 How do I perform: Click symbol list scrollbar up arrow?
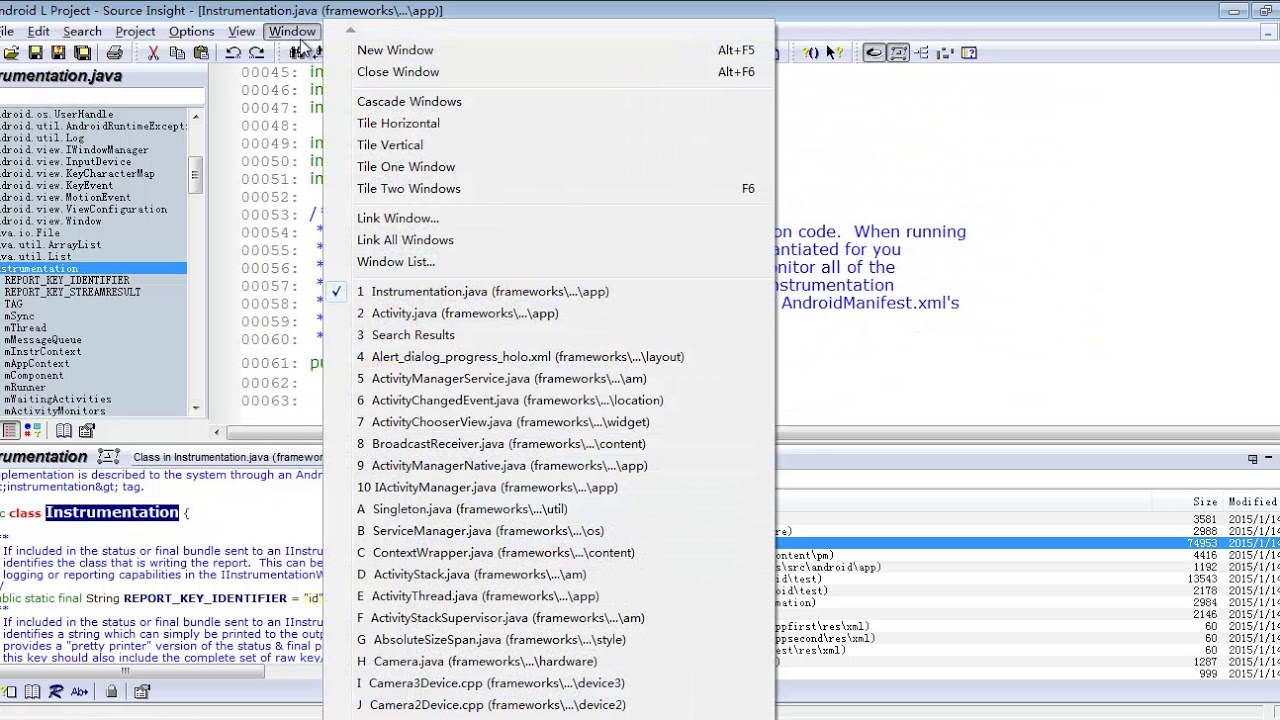click(195, 116)
